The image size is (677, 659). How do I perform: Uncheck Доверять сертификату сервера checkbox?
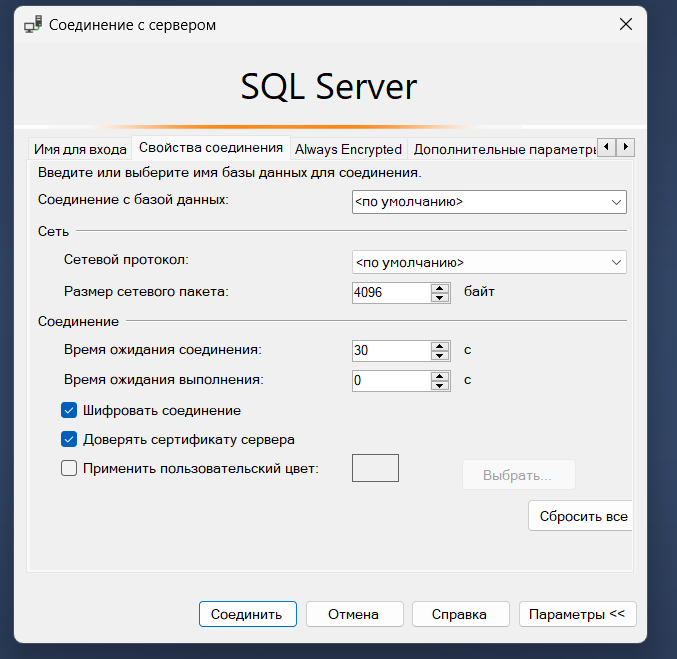(x=69, y=439)
